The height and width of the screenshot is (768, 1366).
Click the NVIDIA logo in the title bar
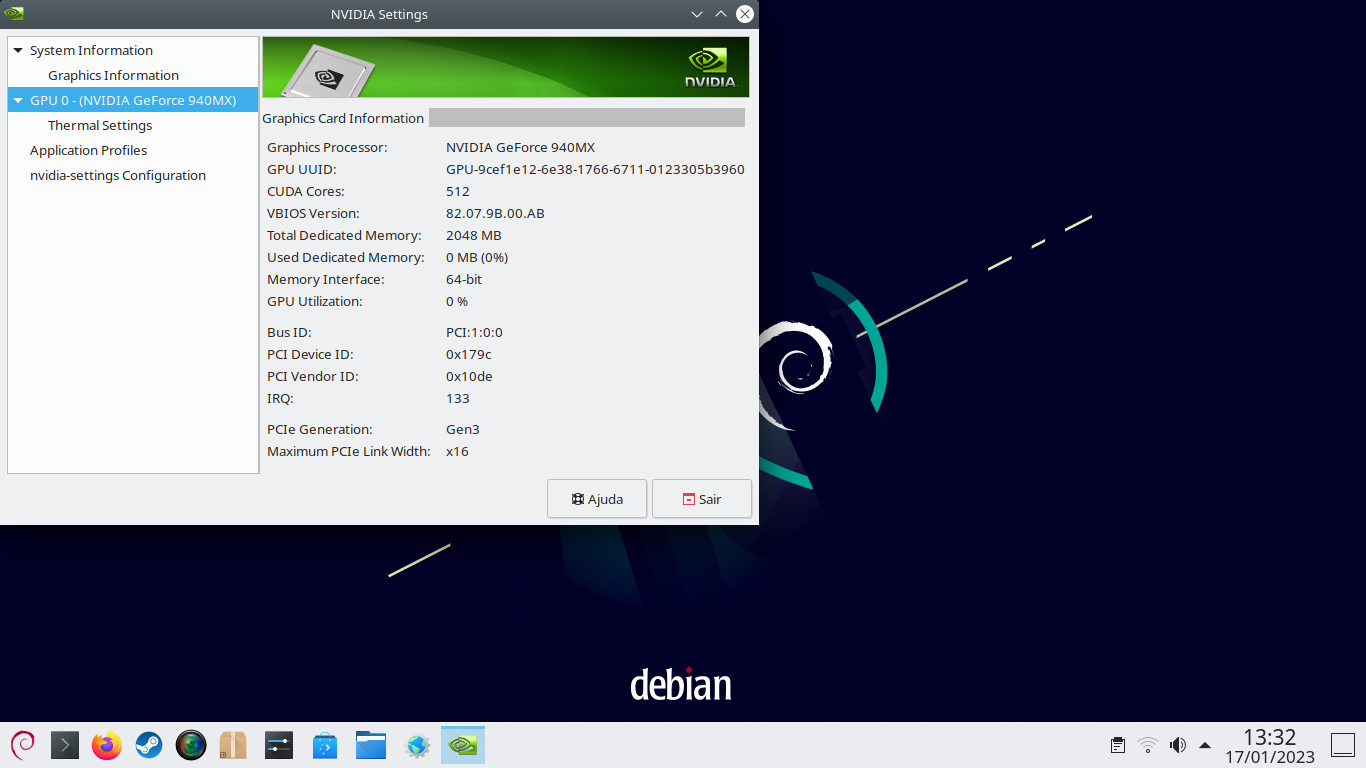(x=14, y=14)
